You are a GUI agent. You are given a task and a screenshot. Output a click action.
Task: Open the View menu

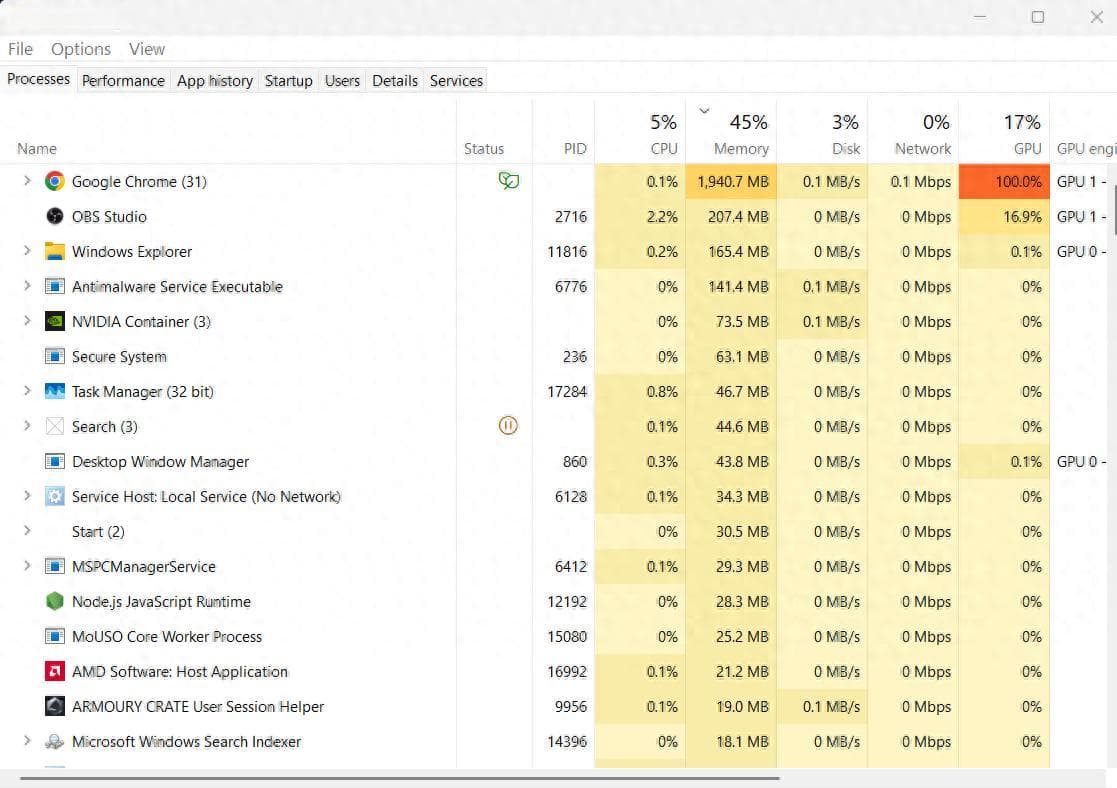coord(147,49)
